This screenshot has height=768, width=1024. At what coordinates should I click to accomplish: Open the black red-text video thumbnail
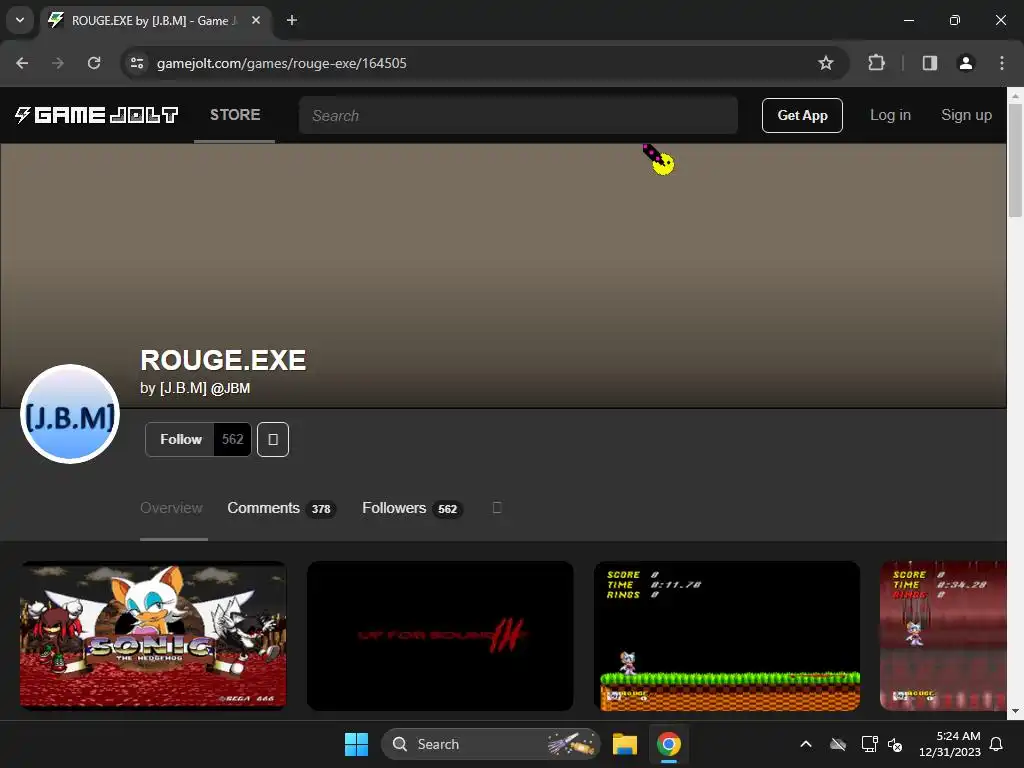(440, 635)
